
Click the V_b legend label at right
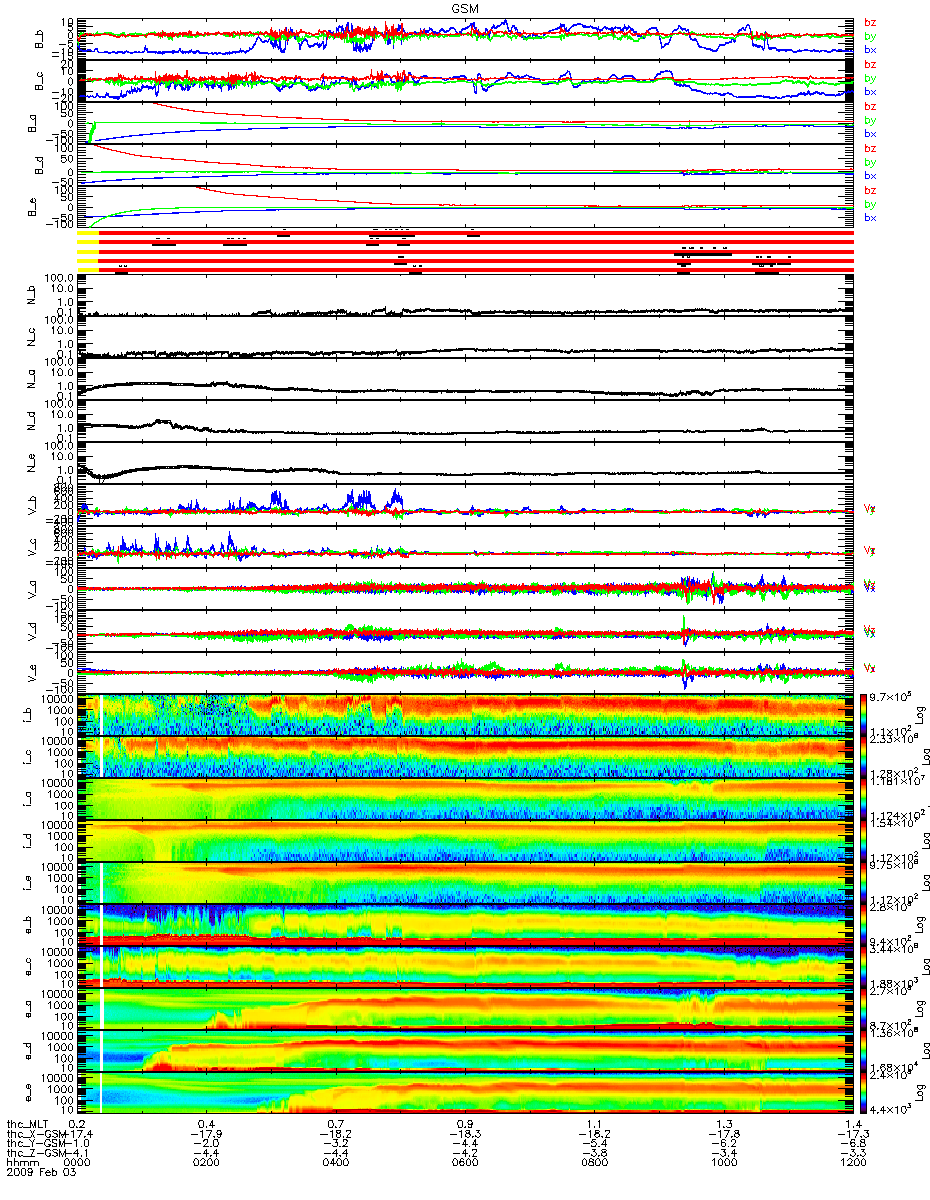(869, 509)
